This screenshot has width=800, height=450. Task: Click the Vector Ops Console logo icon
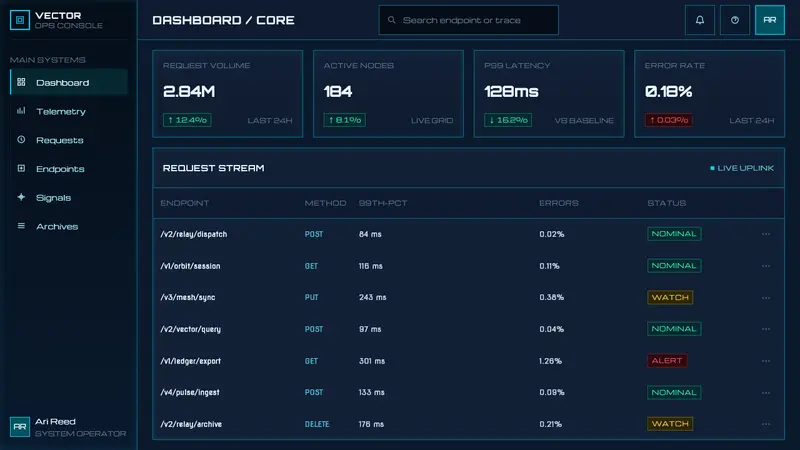[20, 20]
